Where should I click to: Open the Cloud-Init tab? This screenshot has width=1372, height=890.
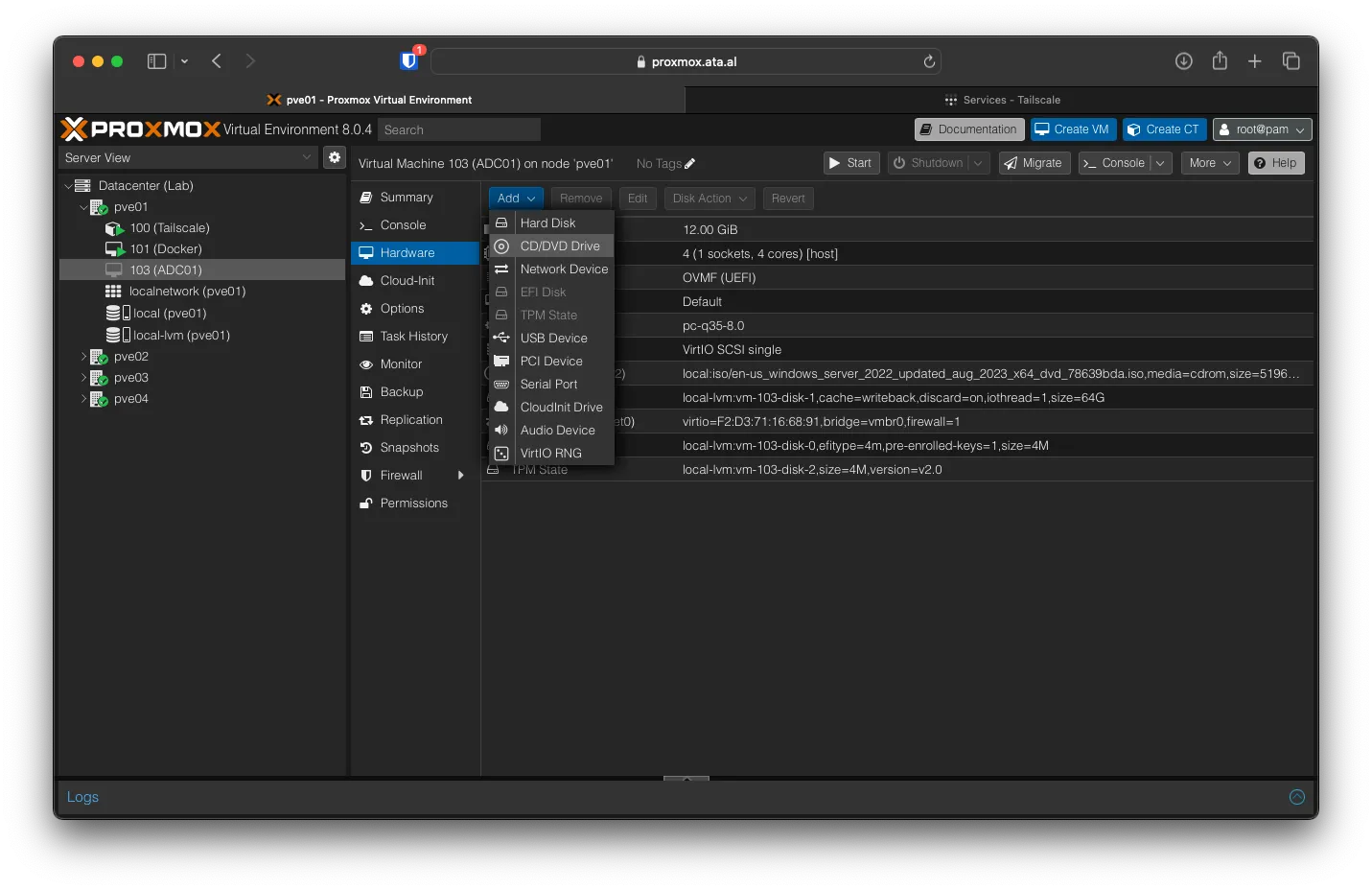coord(415,281)
